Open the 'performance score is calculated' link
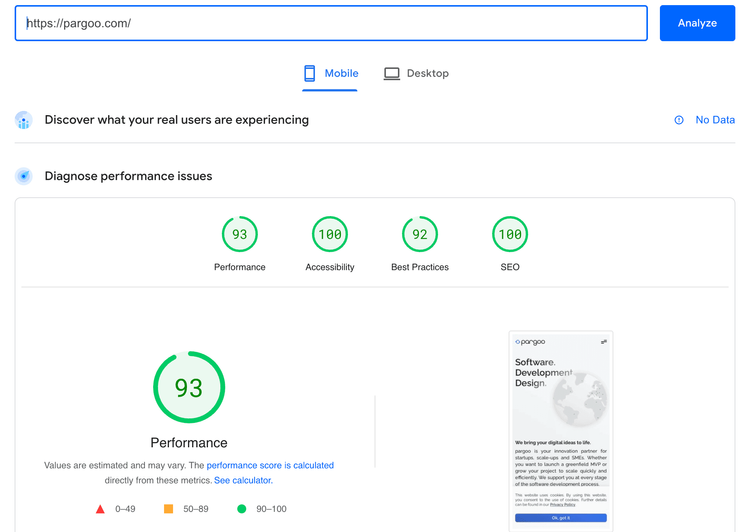750x532 pixels. click(270, 465)
